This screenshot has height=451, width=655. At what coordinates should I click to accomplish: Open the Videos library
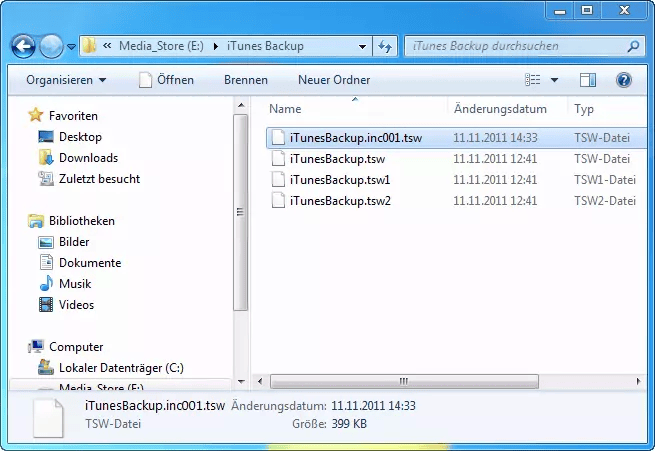click(x=76, y=304)
